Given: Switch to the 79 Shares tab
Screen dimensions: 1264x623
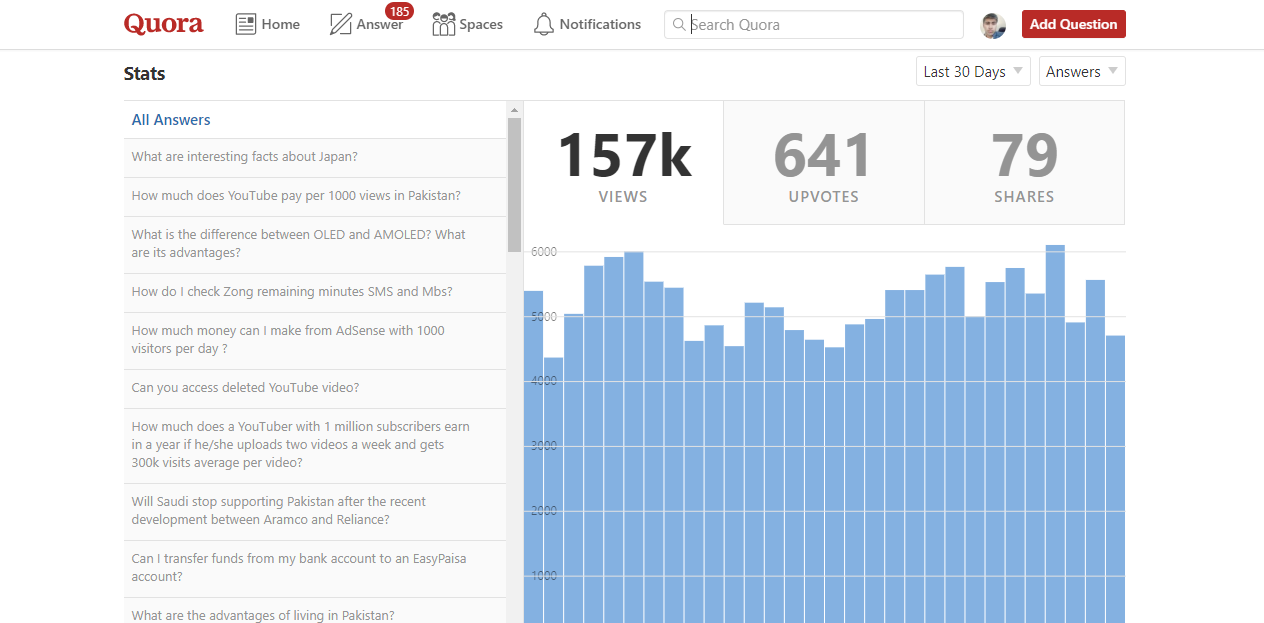Looking at the screenshot, I should point(1024,162).
